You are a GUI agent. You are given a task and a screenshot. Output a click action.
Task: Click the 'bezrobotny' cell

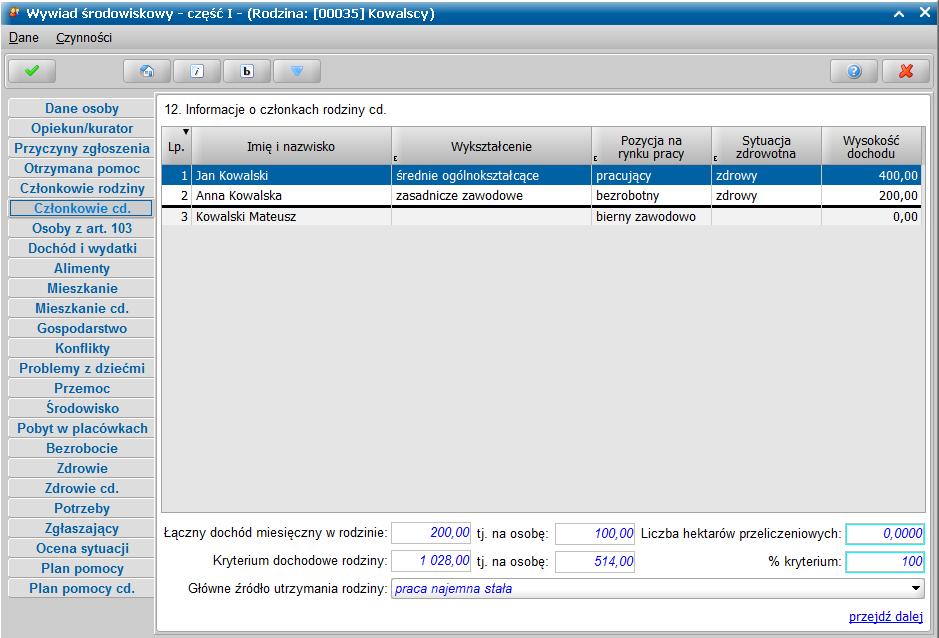point(651,195)
